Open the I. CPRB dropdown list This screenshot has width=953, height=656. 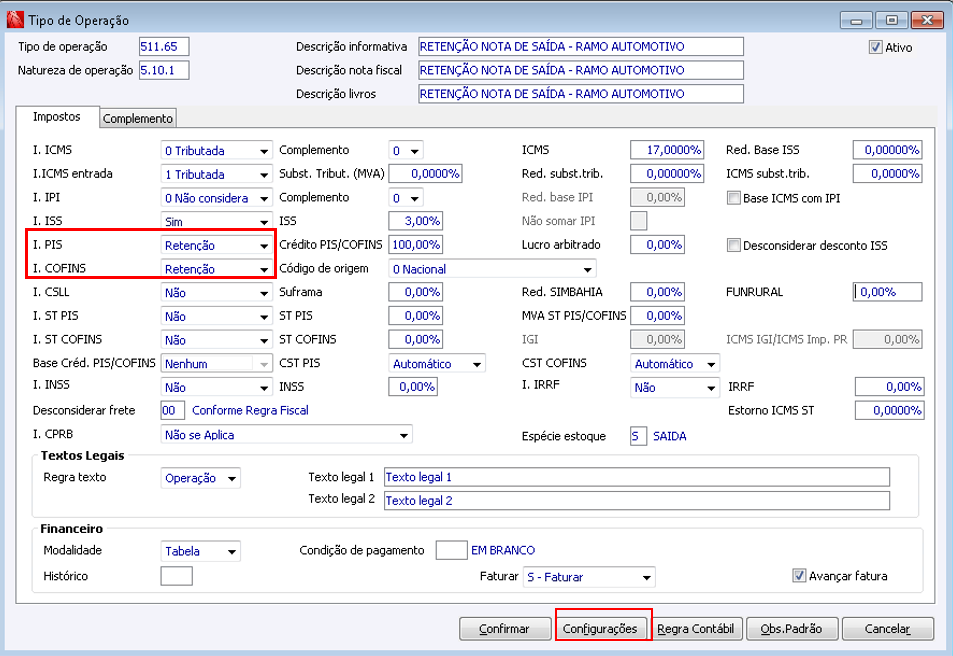click(286, 435)
